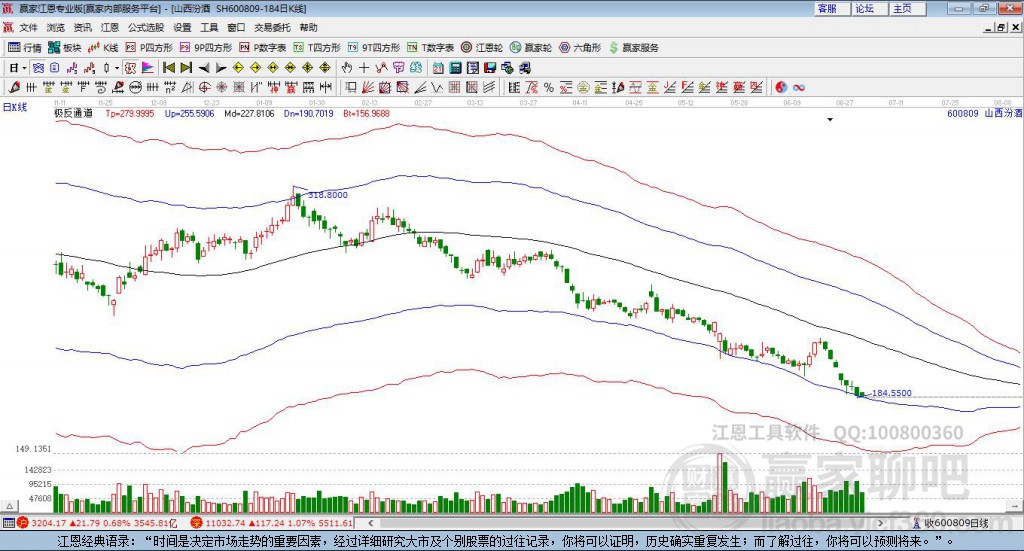
Task: Jump to last bar with green skip-end icon
Action: tap(186, 68)
